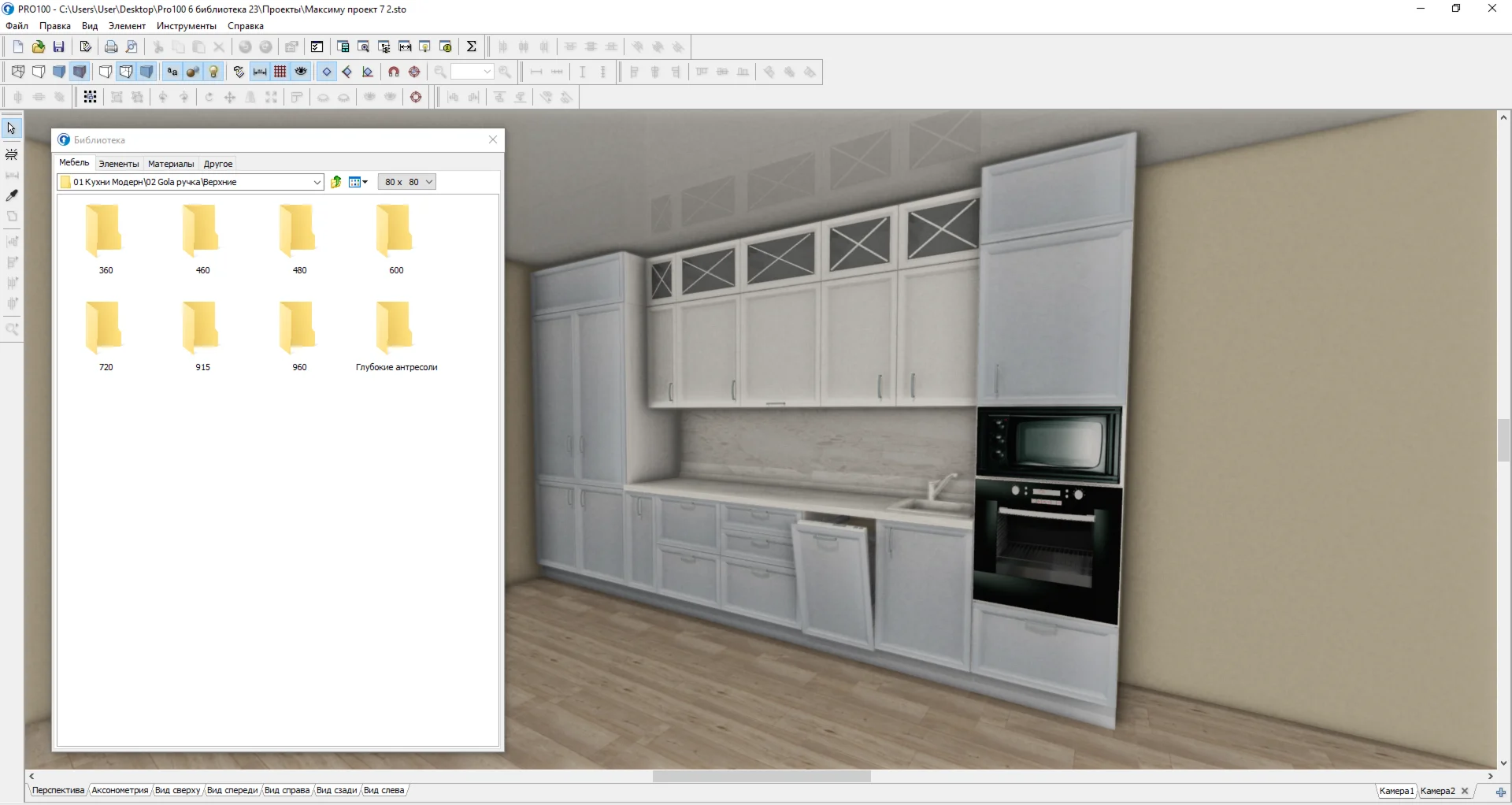Toggle the red grid display

280,72
